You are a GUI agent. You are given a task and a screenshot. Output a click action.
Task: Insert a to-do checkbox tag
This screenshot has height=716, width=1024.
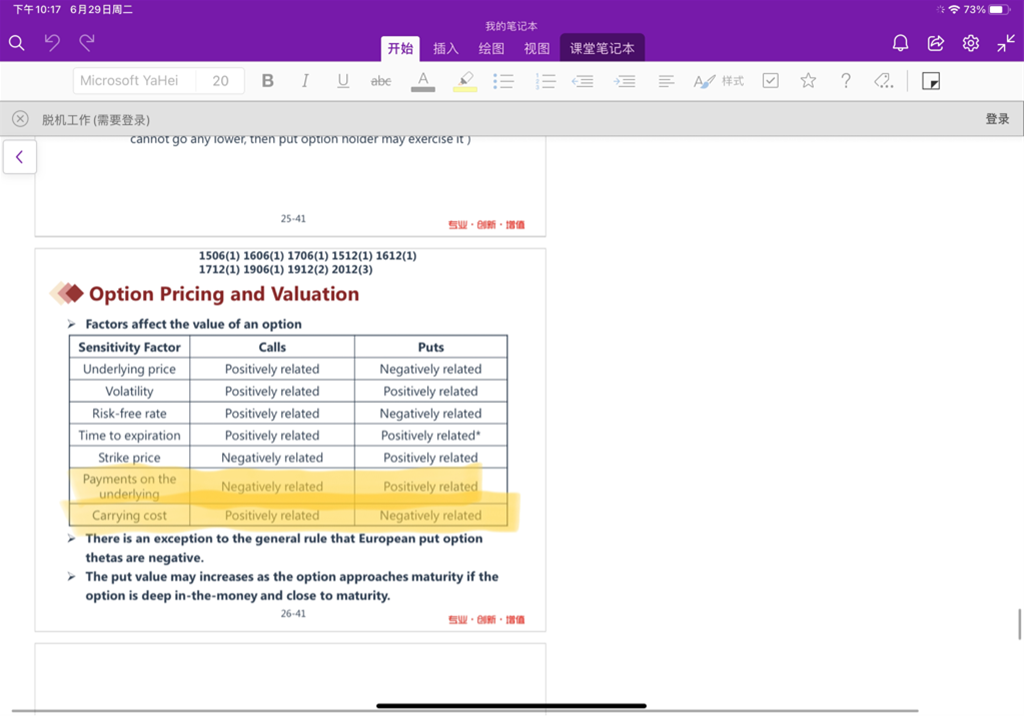point(770,81)
